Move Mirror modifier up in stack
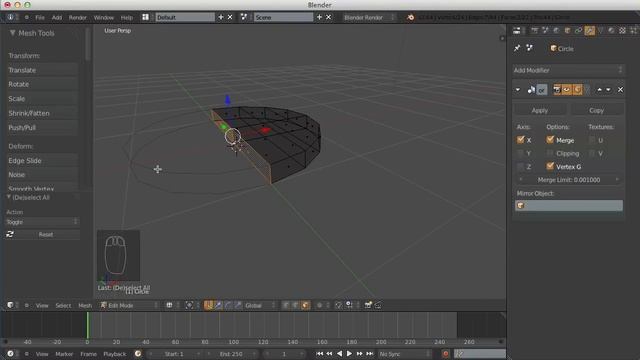 coord(599,90)
